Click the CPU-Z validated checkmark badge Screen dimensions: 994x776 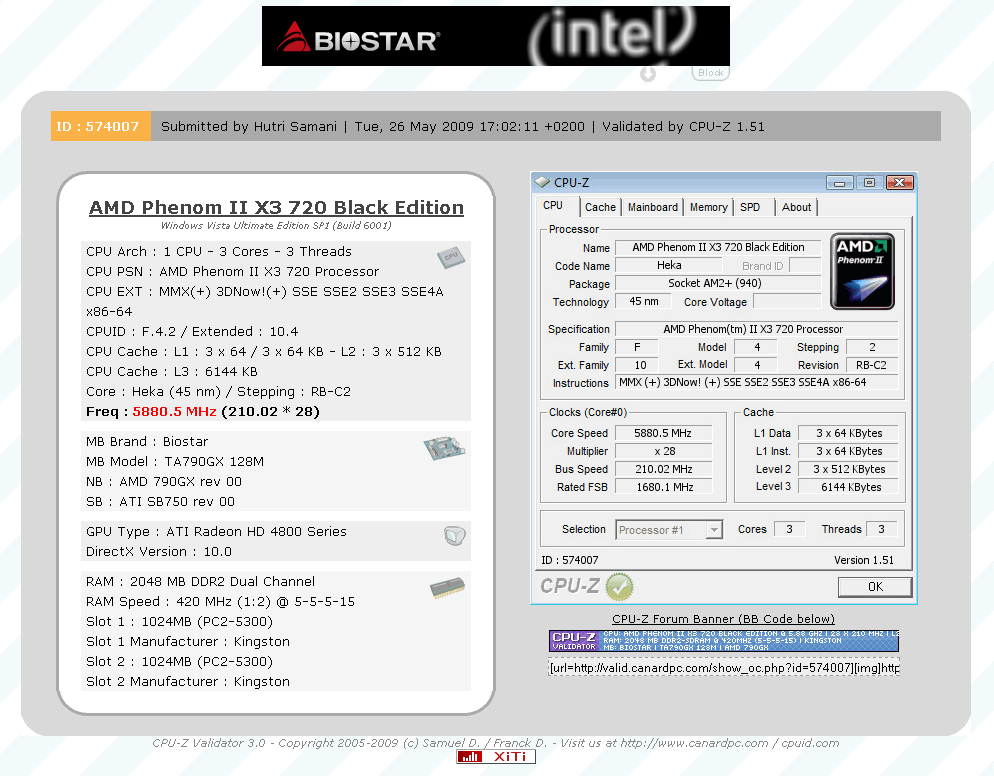(619, 586)
